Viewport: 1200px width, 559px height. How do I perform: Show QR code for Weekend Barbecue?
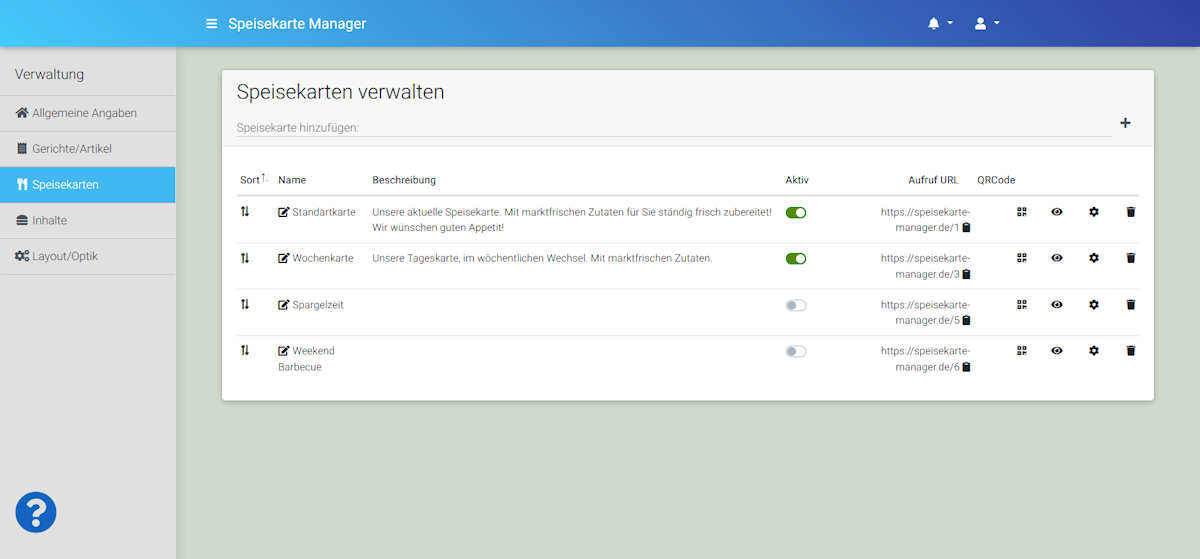[x=1022, y=351]
